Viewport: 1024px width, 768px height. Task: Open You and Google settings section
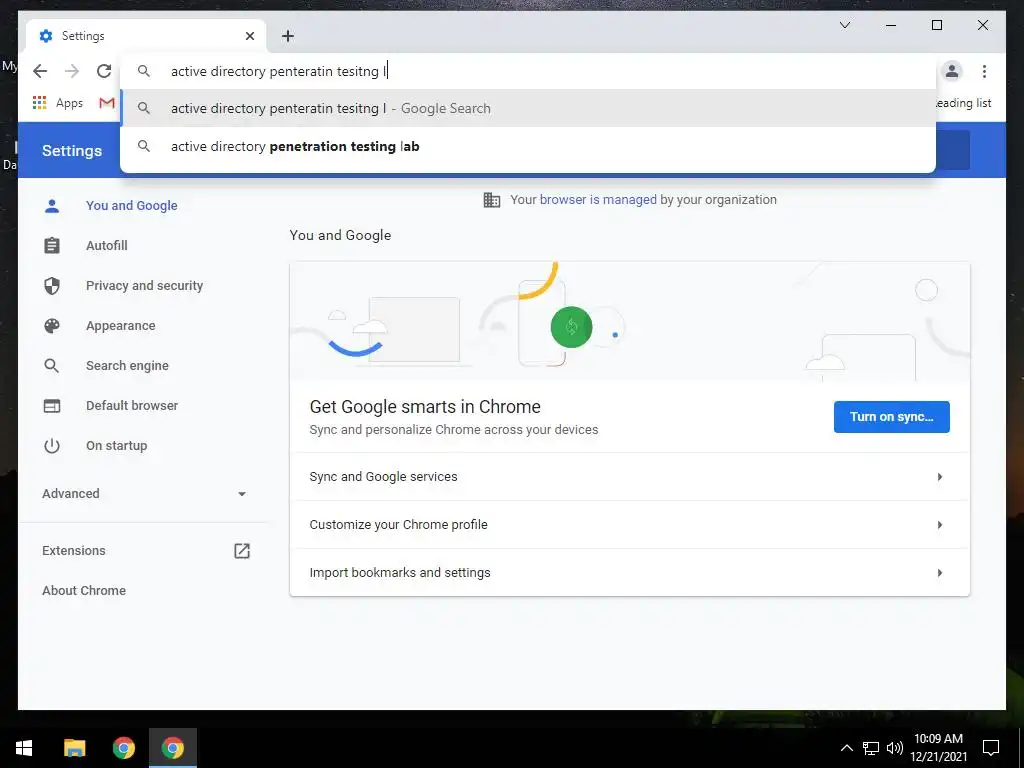pos(131,206)
